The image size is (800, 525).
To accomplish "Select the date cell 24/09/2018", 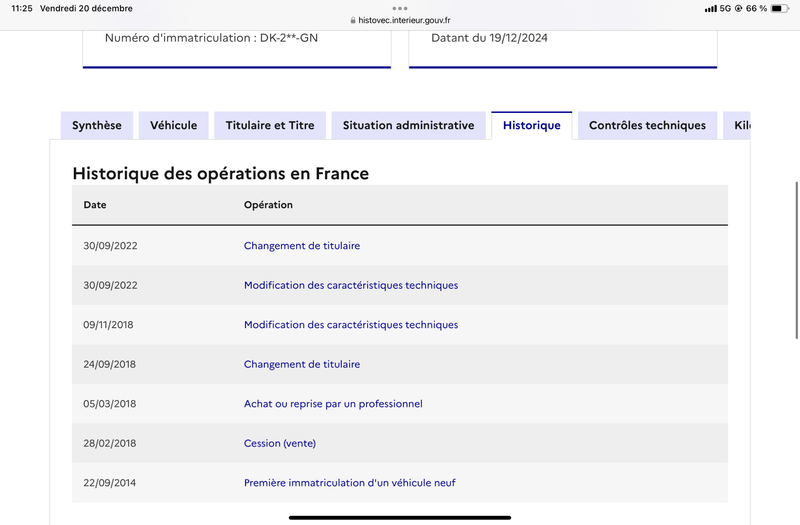I will (x=110, y=364).
